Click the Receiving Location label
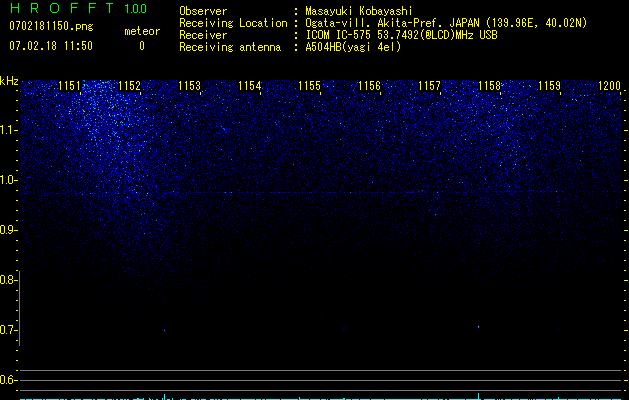Image resolution: width=629 pixels, height=400 pixels. (x=233, y=23)
